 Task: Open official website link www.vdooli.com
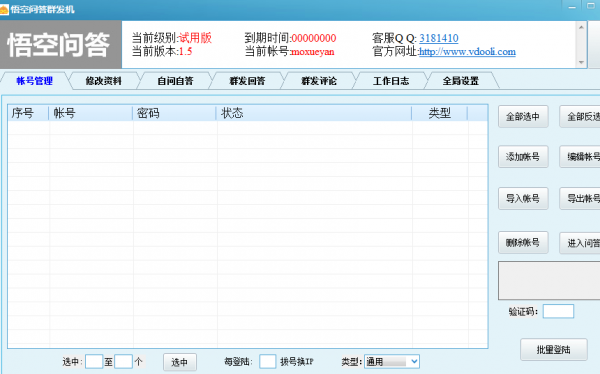(x=467, y=52)
